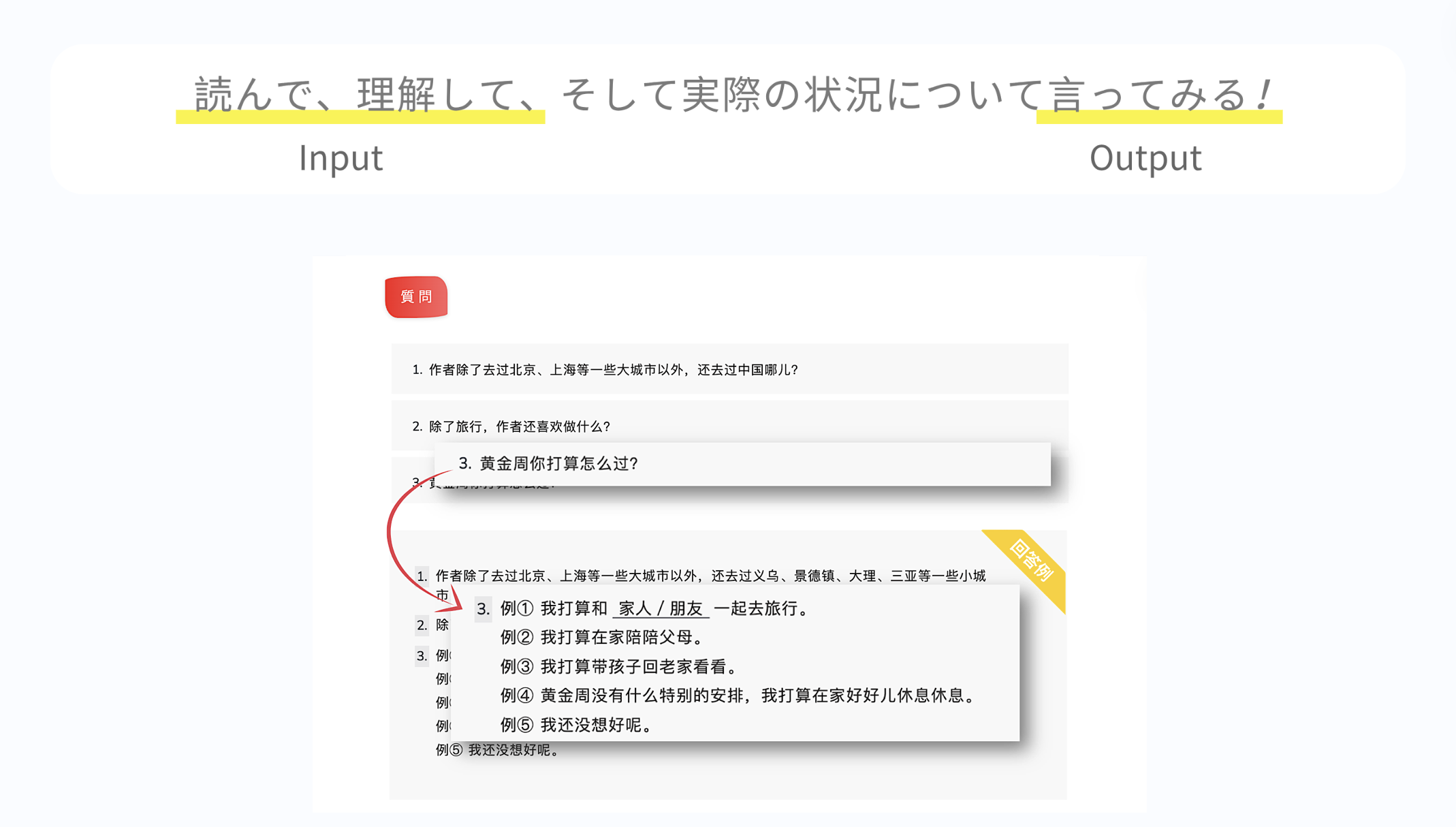Select the Output label
This screenshot has height=827, width=1456.
(1145, 158)
